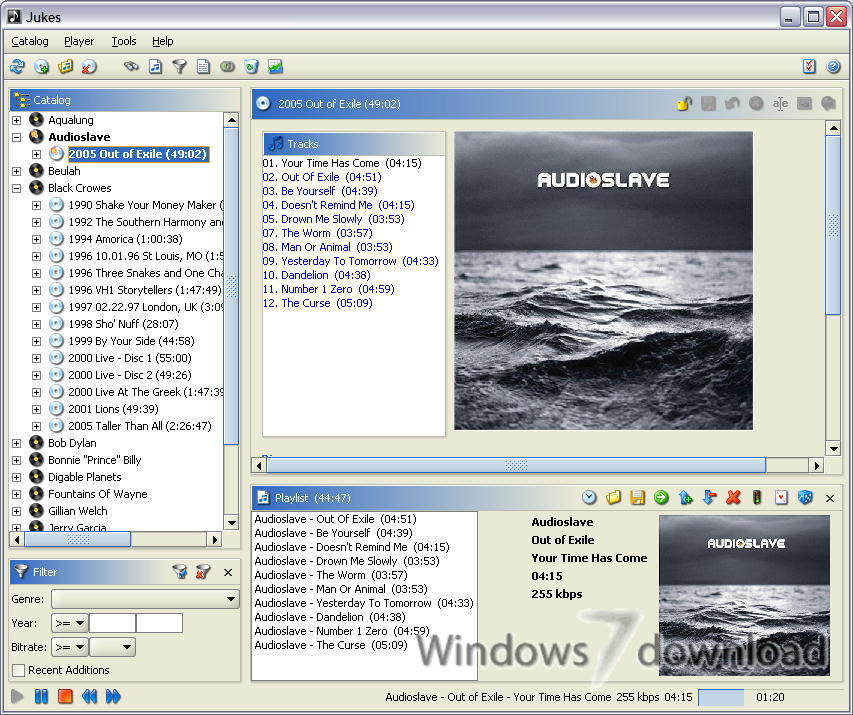
Task: Enable the Recent Additions checkbox
Action: [18, 670]
